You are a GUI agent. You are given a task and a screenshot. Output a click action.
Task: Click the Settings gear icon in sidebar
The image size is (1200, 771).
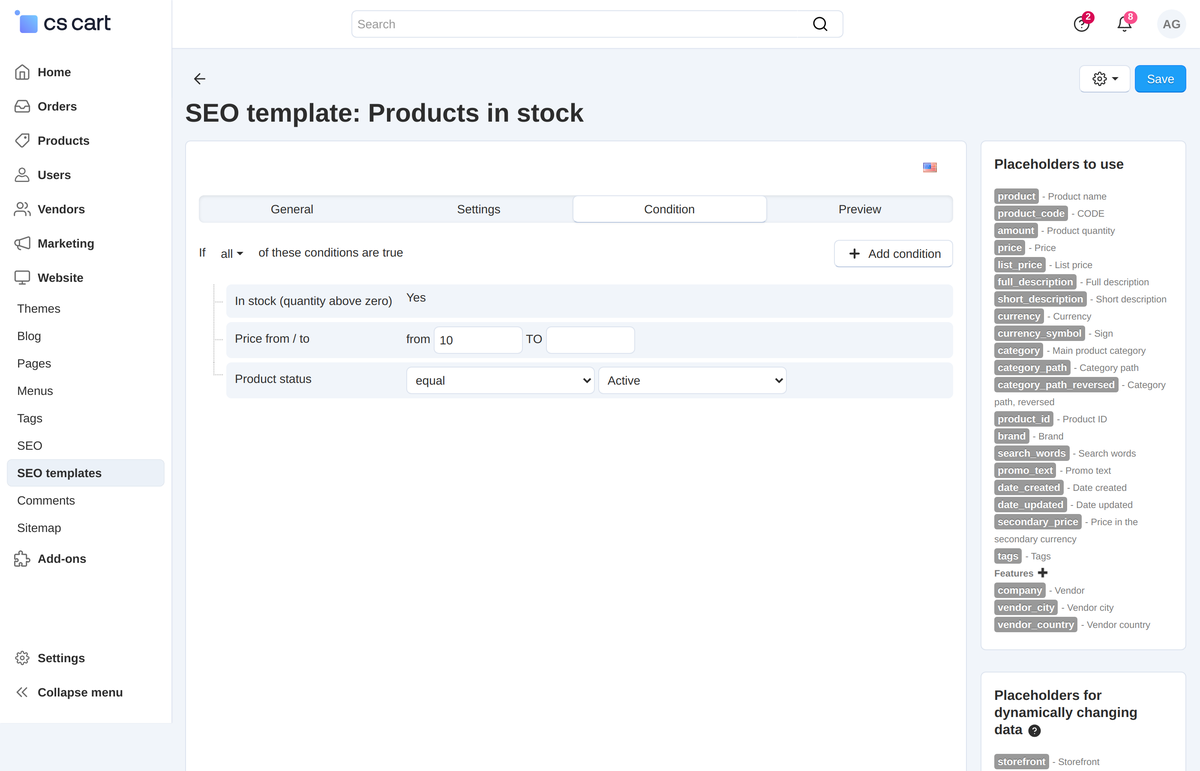point(22,658)
